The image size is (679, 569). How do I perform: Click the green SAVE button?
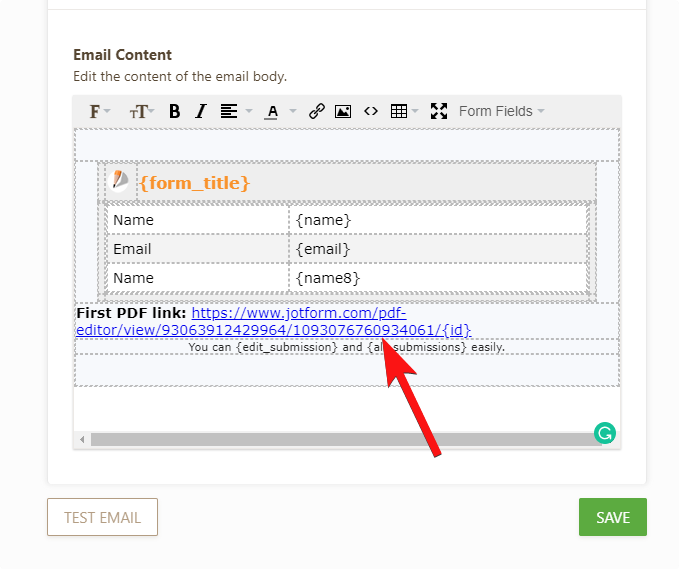pos(613,517)
